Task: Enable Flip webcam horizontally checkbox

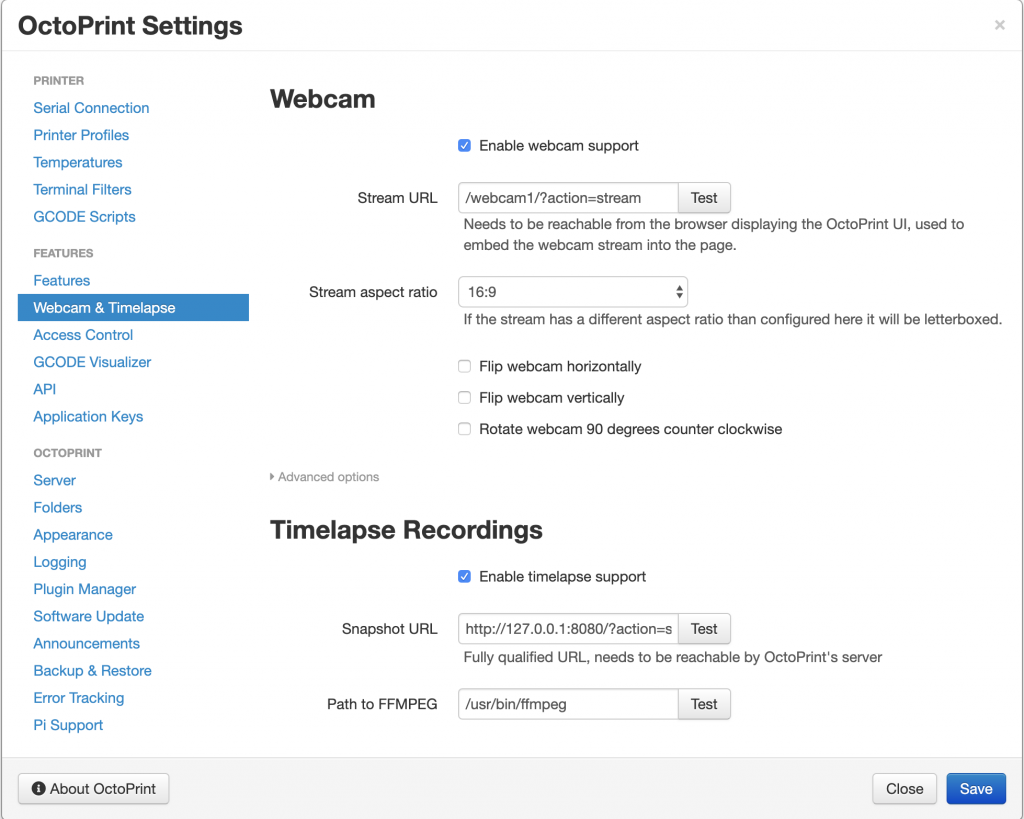Action: 464,367
